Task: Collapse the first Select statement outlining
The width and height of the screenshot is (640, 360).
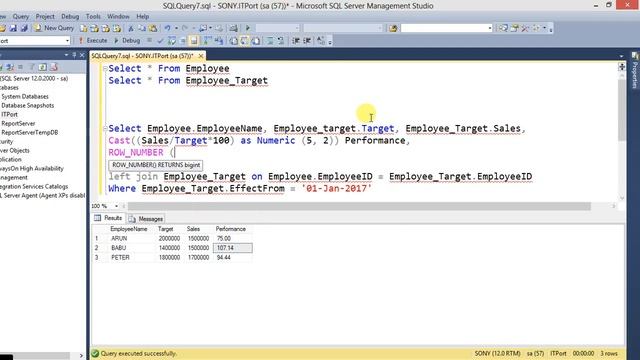Action: 105,69
